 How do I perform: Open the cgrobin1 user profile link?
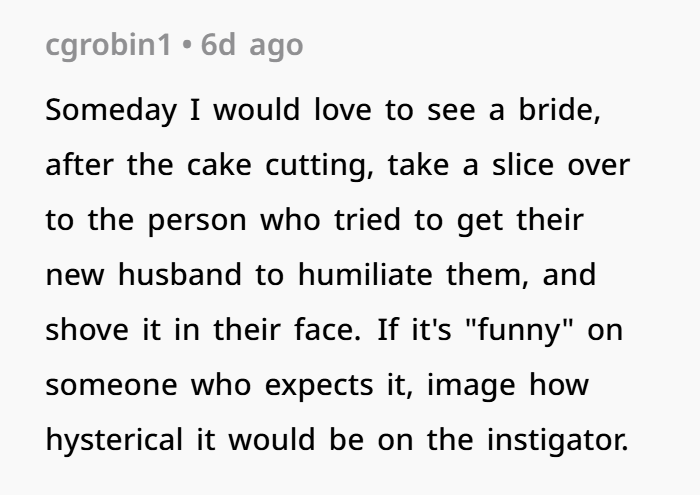pyautogui.click(x=108, y=46)
